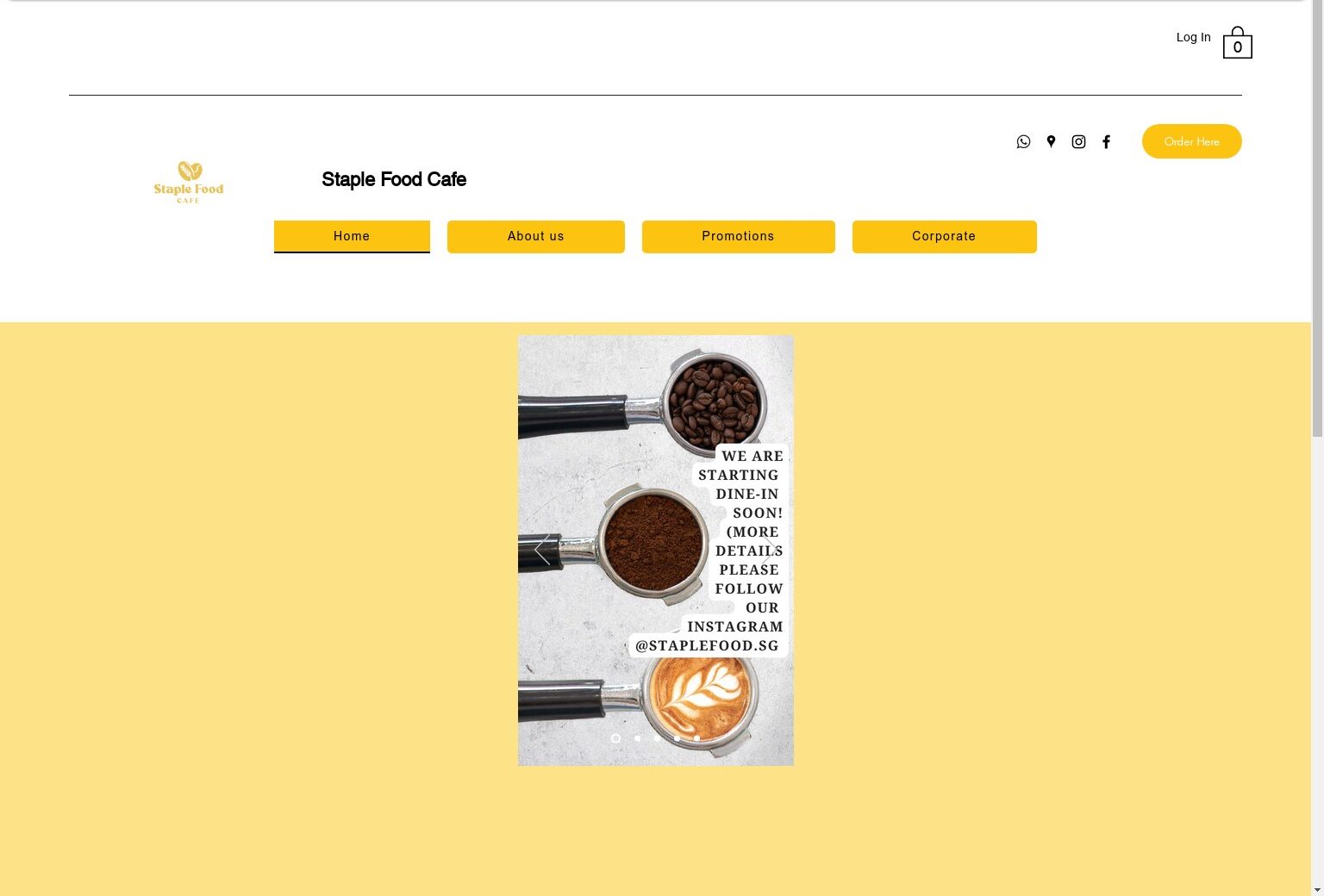Open the WhatsApp contact icon
This screenshot has width=1324, height=896.
1023,142
